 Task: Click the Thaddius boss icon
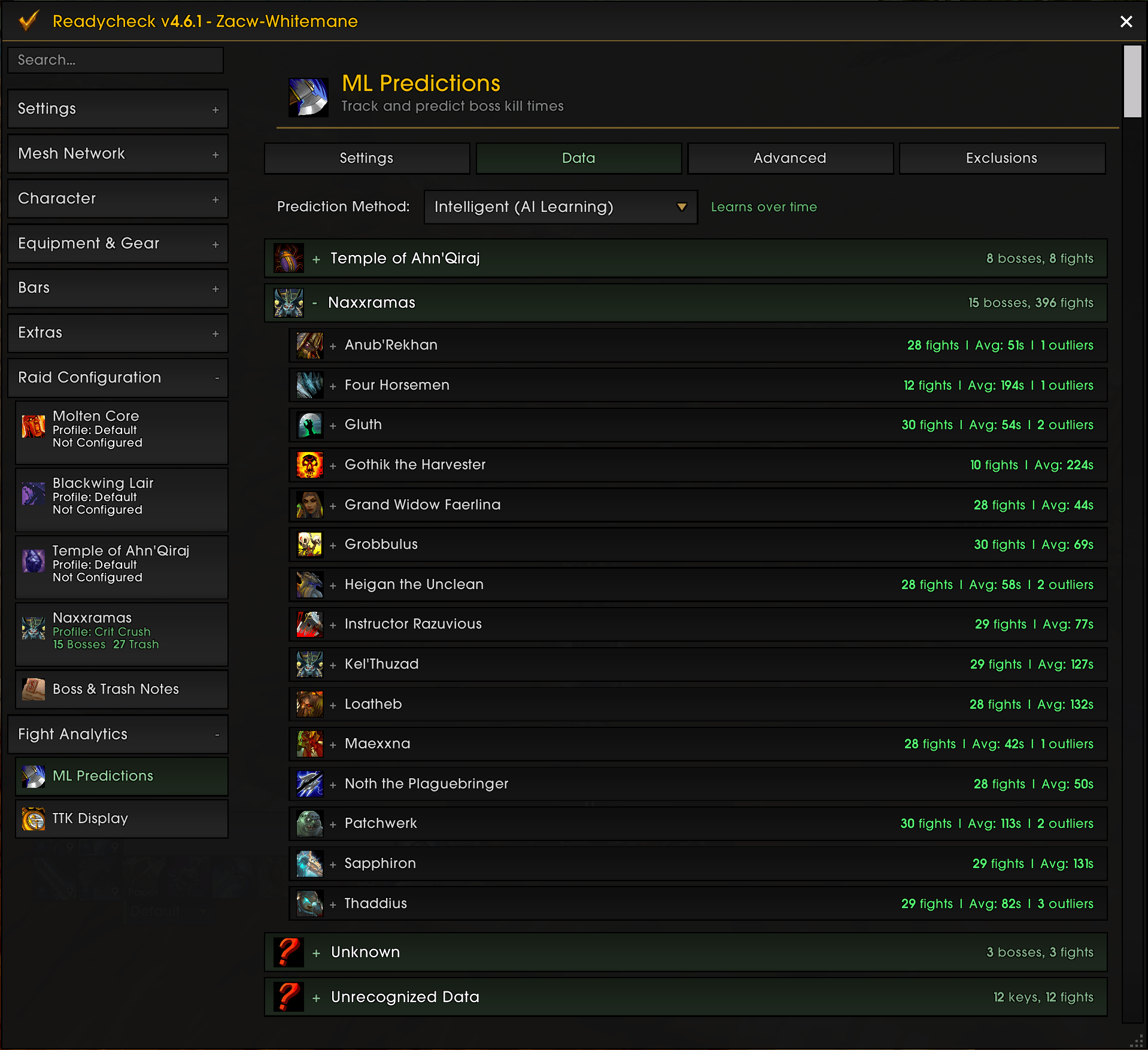[x=309, y=904]
